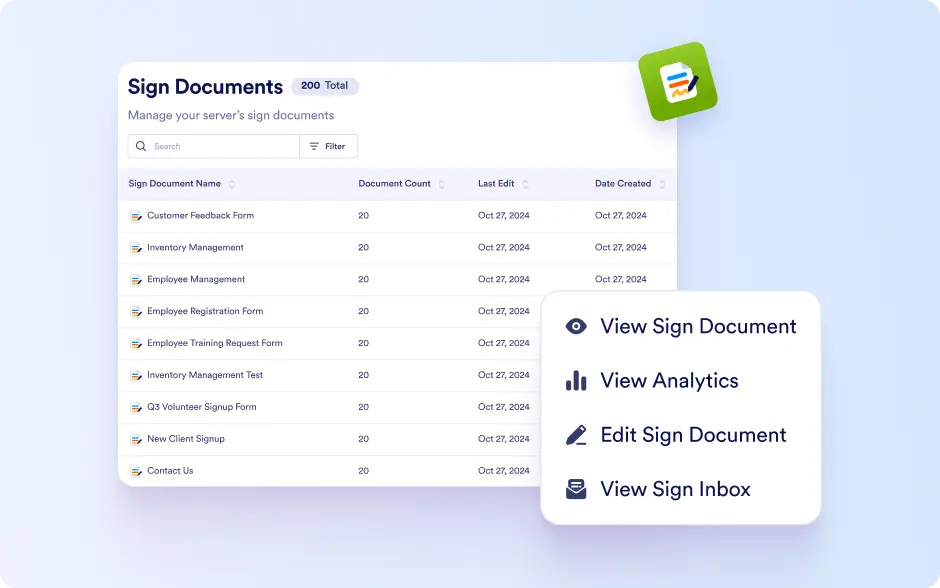Viewport: 940px width, 588px height.
Task: Click Date Created value of Employee Management
Action: pyautogui.click(x=620, y=279)
